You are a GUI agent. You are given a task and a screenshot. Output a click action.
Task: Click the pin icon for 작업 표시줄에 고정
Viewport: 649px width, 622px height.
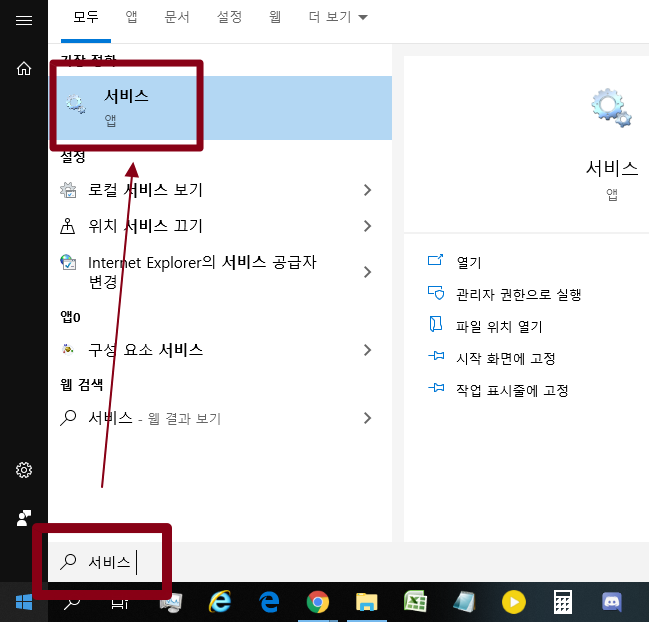pos(436,388)
